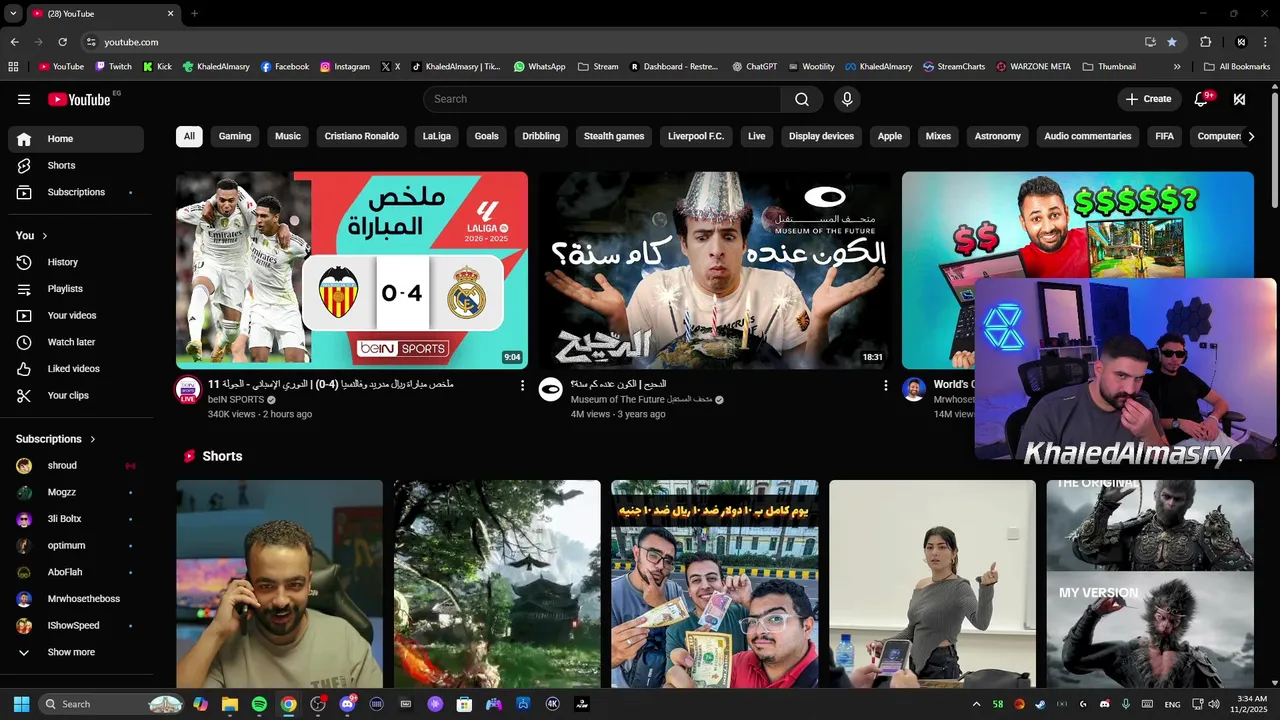The height and width of the screenshot is (720, 1280).
Task: Open Home in the sidebar
Action: [76, 139]
